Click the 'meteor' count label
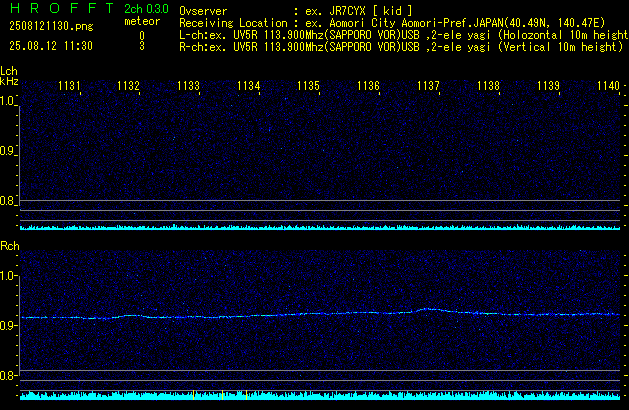This screenshot has height=410, width=629. coord(142,21)
